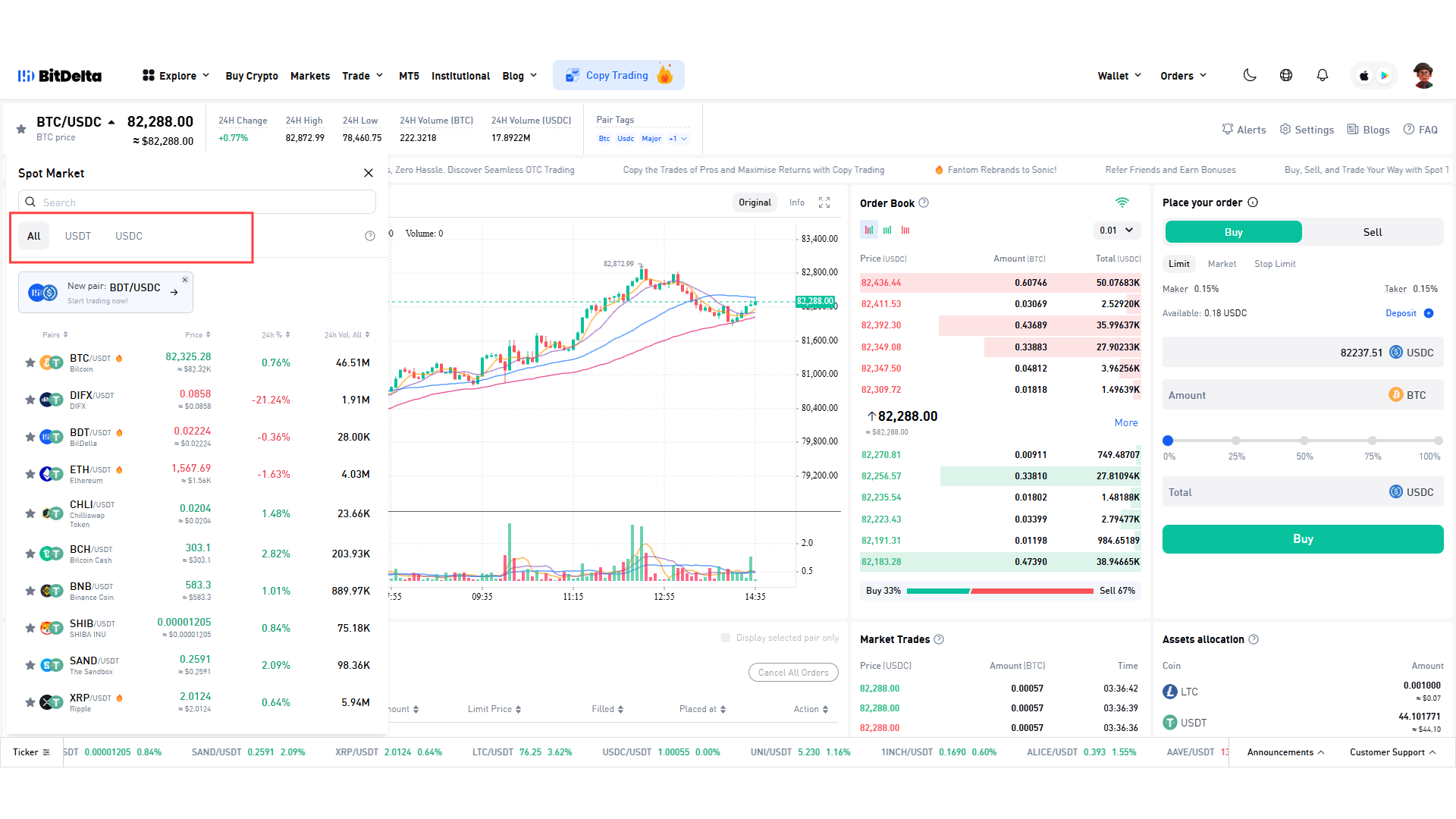Click the Amount BTC input field
This screenshot has width=1456, height=819.
[x=1303, y=395]
